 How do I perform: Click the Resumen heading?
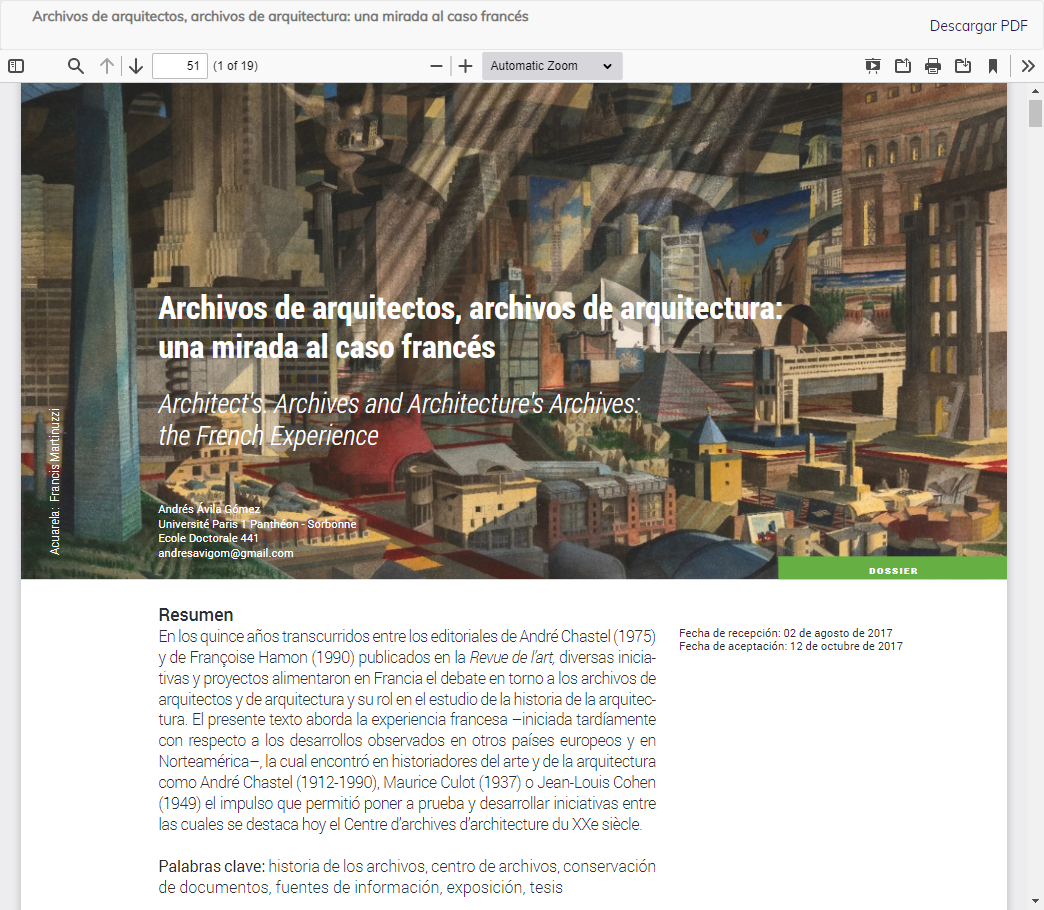[196, 614]
